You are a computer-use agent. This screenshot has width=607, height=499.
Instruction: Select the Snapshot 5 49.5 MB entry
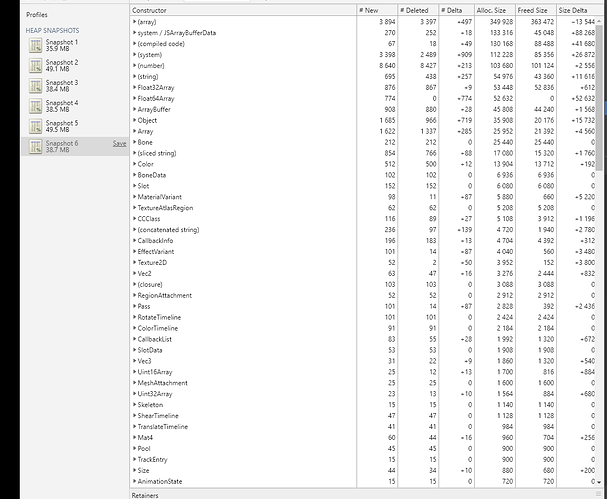coord(75,126)
